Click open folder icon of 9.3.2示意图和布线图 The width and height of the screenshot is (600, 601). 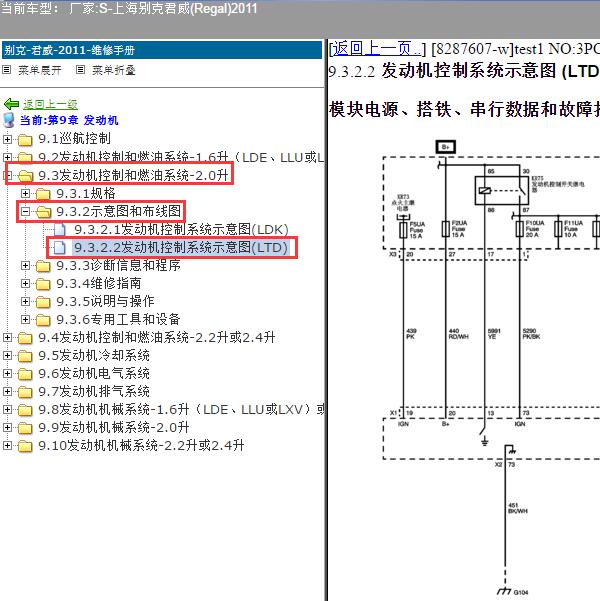tap(43, 212)
